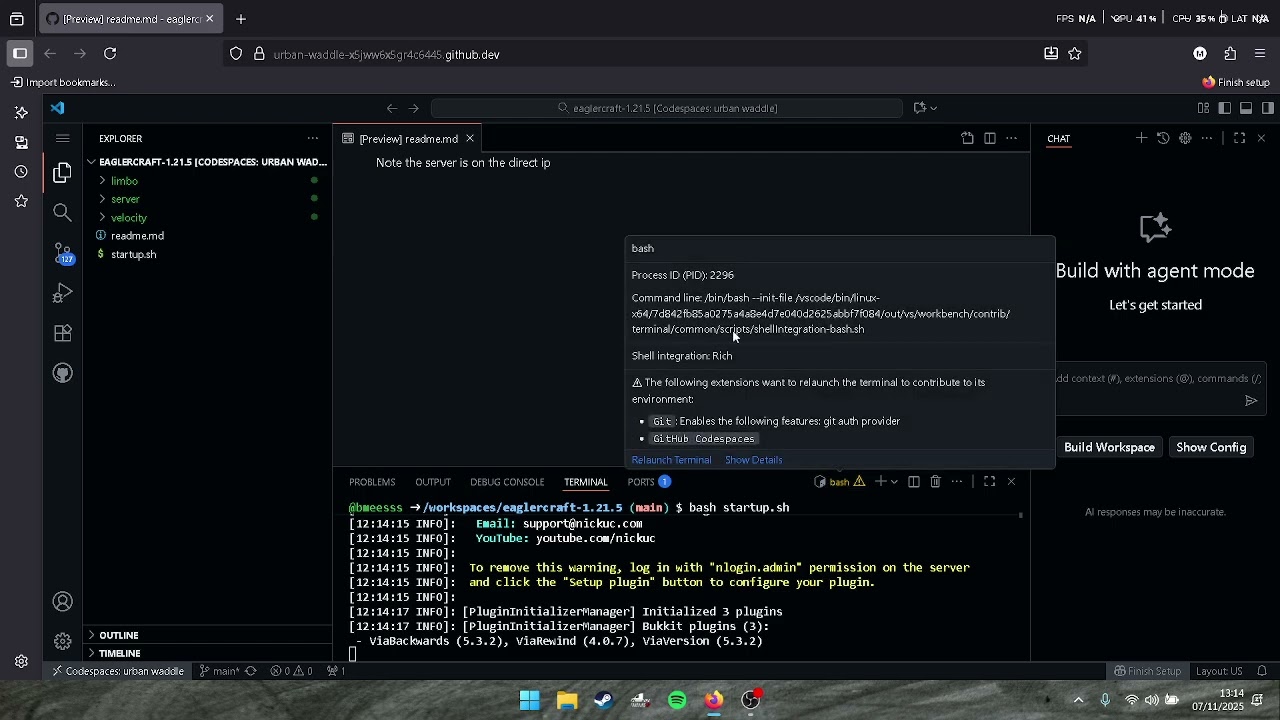Open terminal panel More Actions menu
This screenshot has height=720, width=1280.
tap(957, 482)
